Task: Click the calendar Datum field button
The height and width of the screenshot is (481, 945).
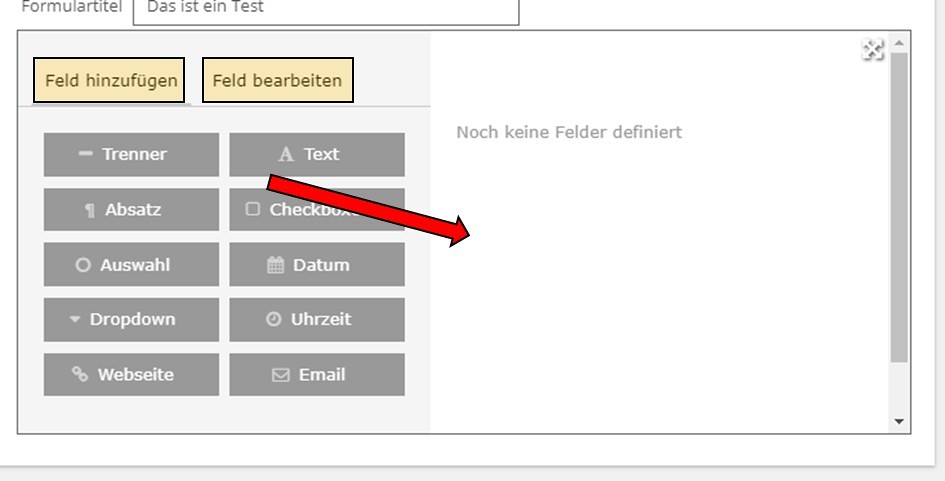Action: 317,265
